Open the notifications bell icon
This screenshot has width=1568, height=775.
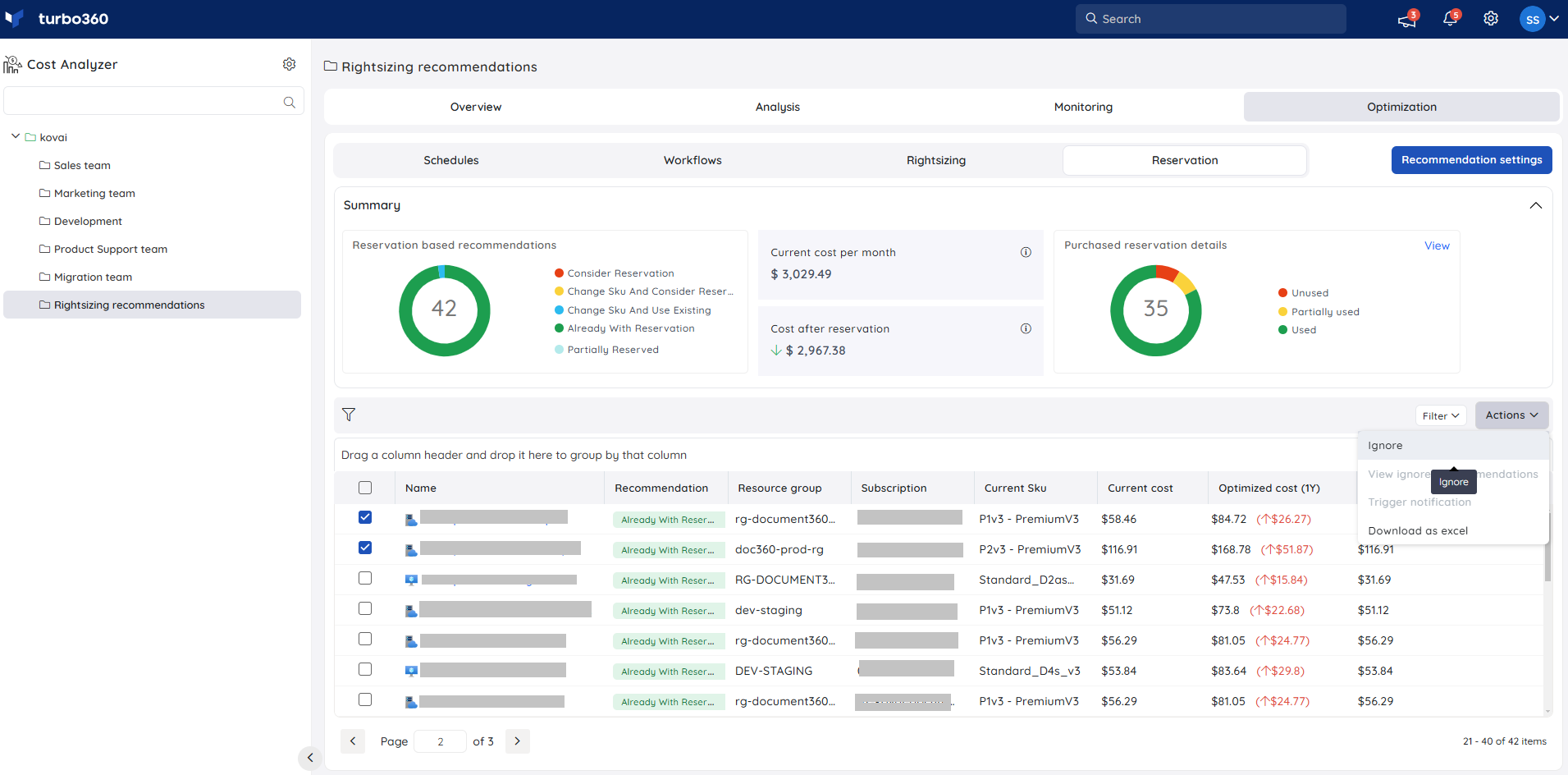(1450, 19)
